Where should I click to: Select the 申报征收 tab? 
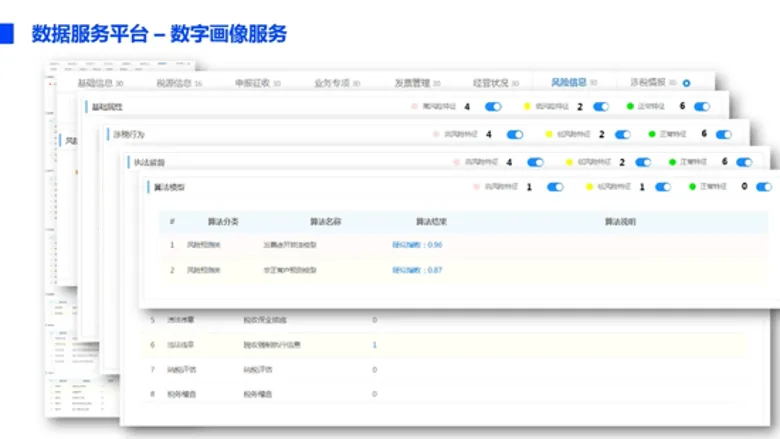coord(258,83)
